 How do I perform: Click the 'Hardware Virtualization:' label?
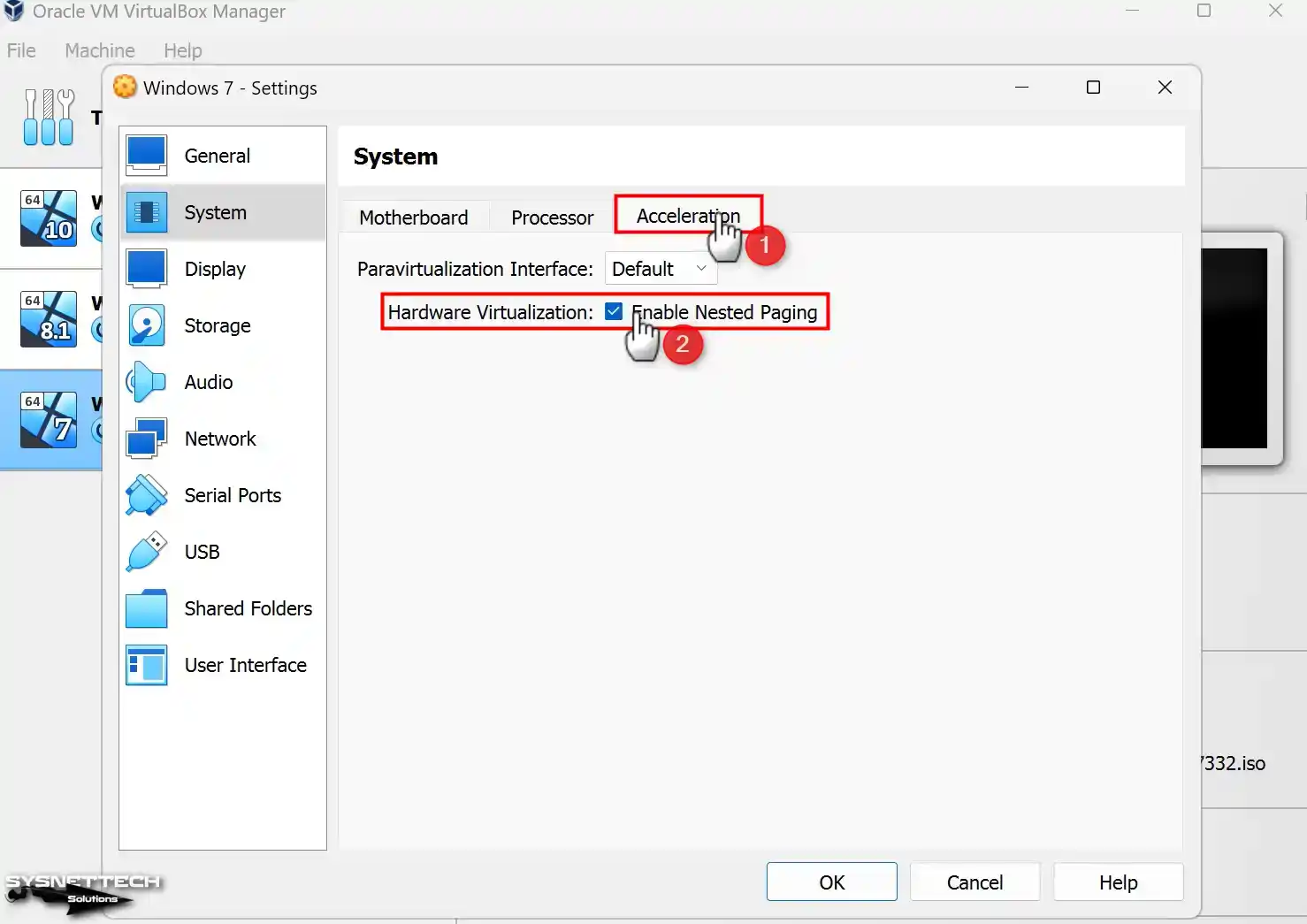[491, 312]
